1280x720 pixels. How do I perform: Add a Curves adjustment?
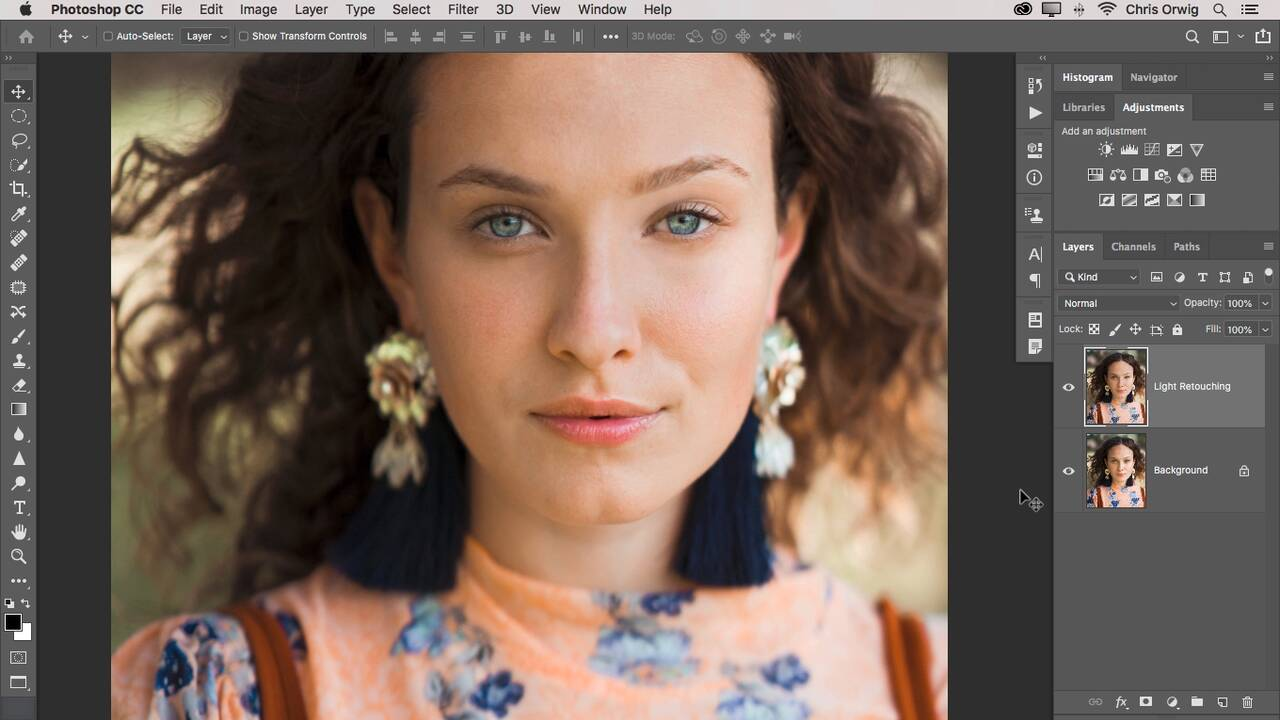click(1152, 150)
